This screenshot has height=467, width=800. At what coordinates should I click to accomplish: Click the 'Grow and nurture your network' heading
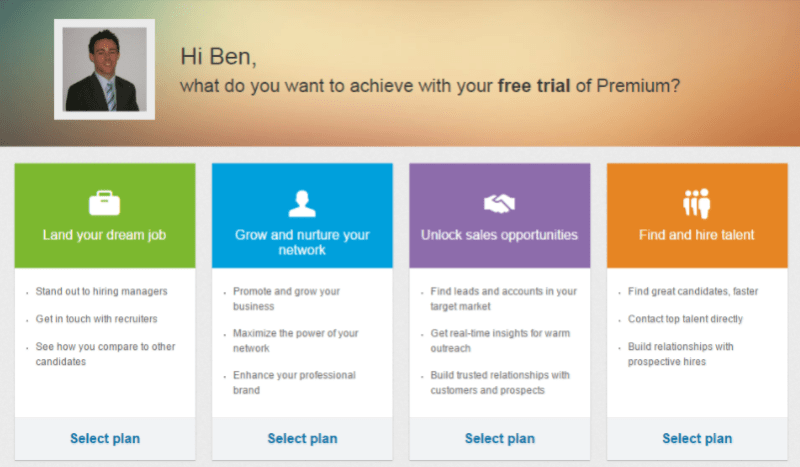(301, 242)
